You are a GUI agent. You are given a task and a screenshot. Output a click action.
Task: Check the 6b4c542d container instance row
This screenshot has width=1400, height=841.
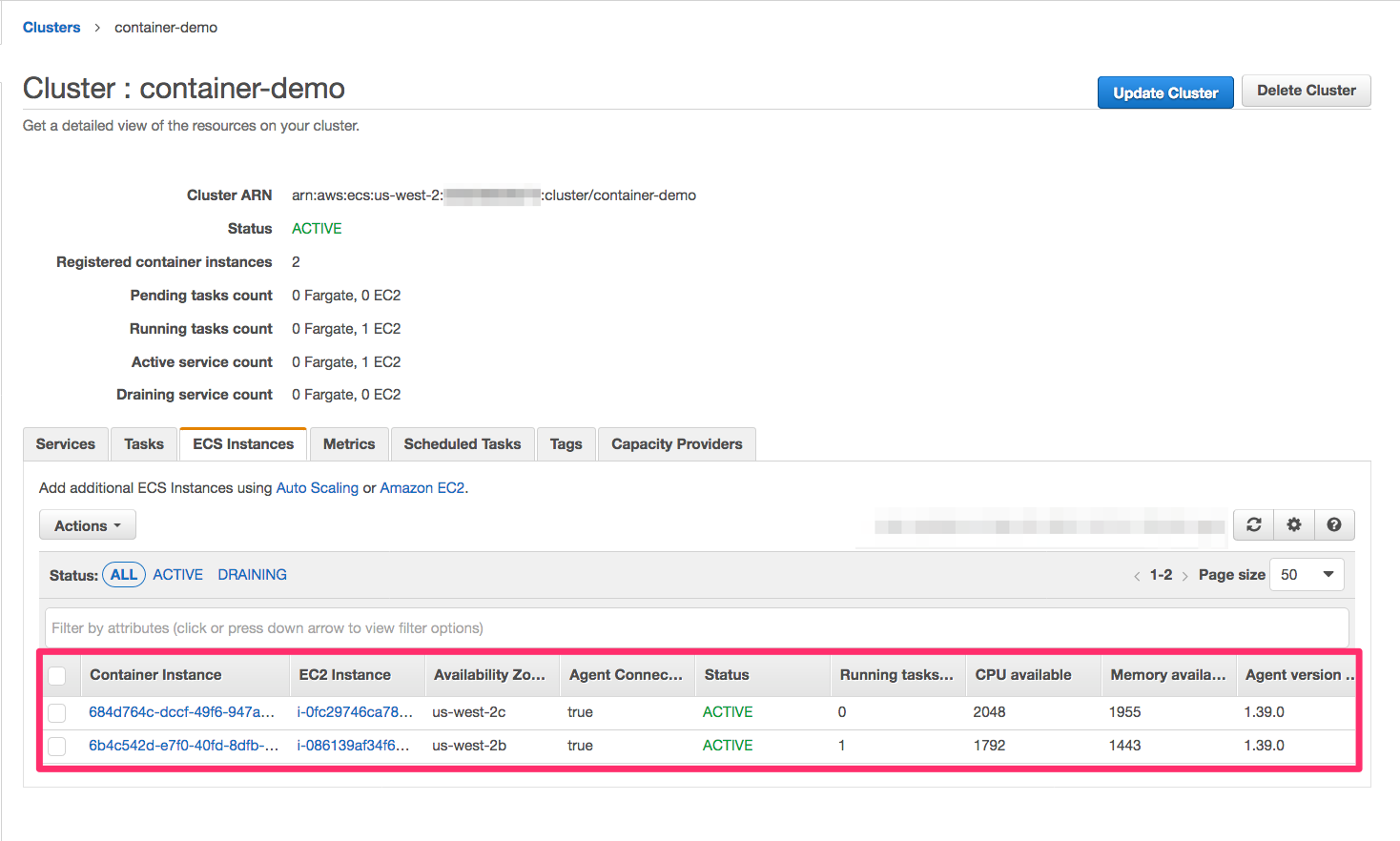click(x=57, y=746)
